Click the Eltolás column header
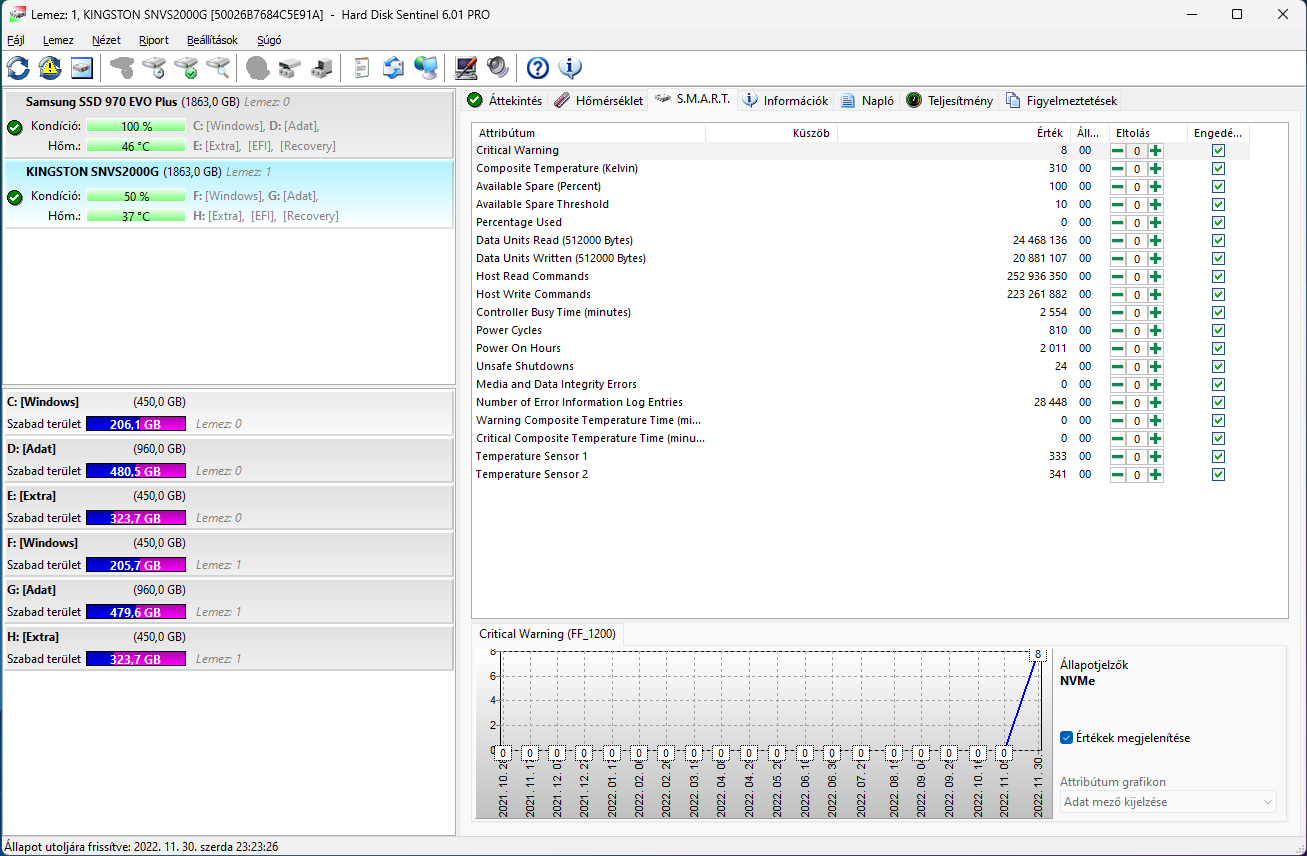Viewport: 1307px width, 856px height. pyautogui.click(x=1148, y=132)
